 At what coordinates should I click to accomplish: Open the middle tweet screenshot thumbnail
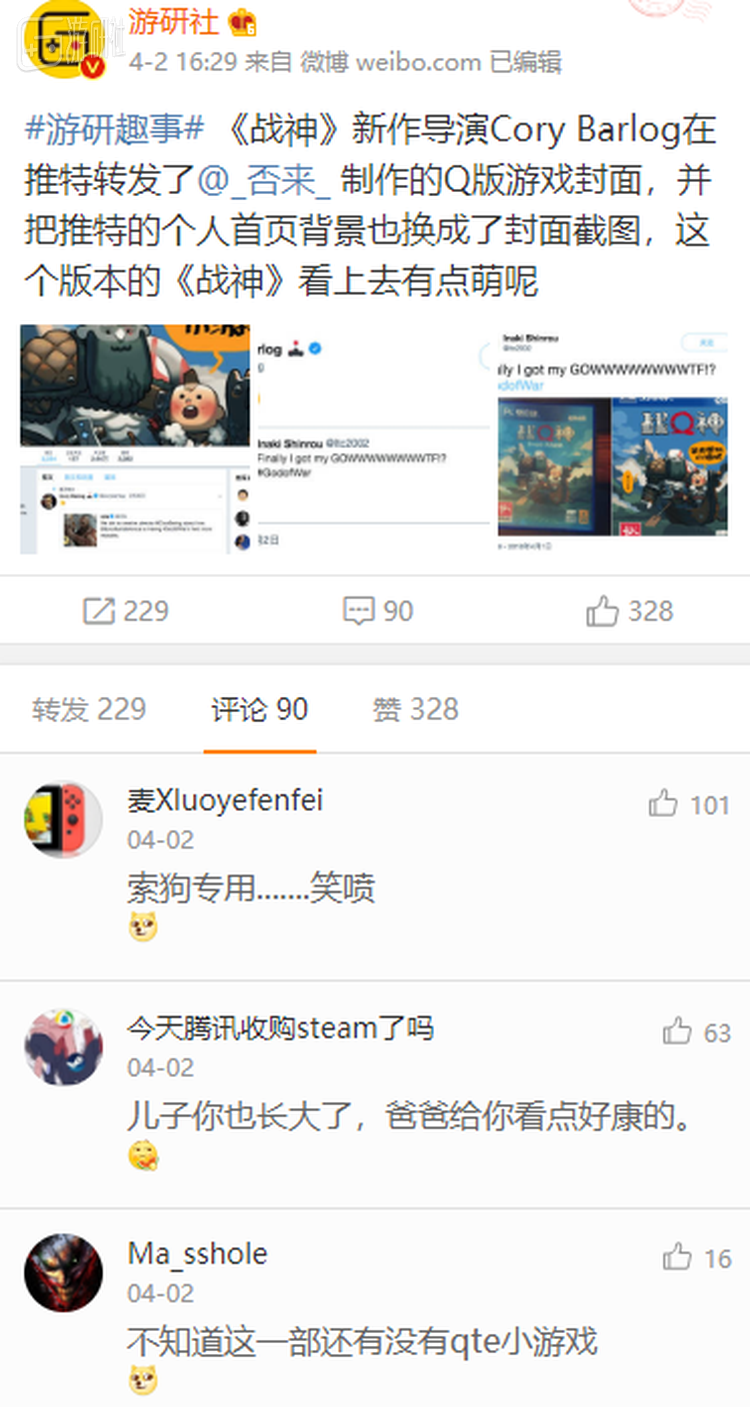tap(374, 439)
